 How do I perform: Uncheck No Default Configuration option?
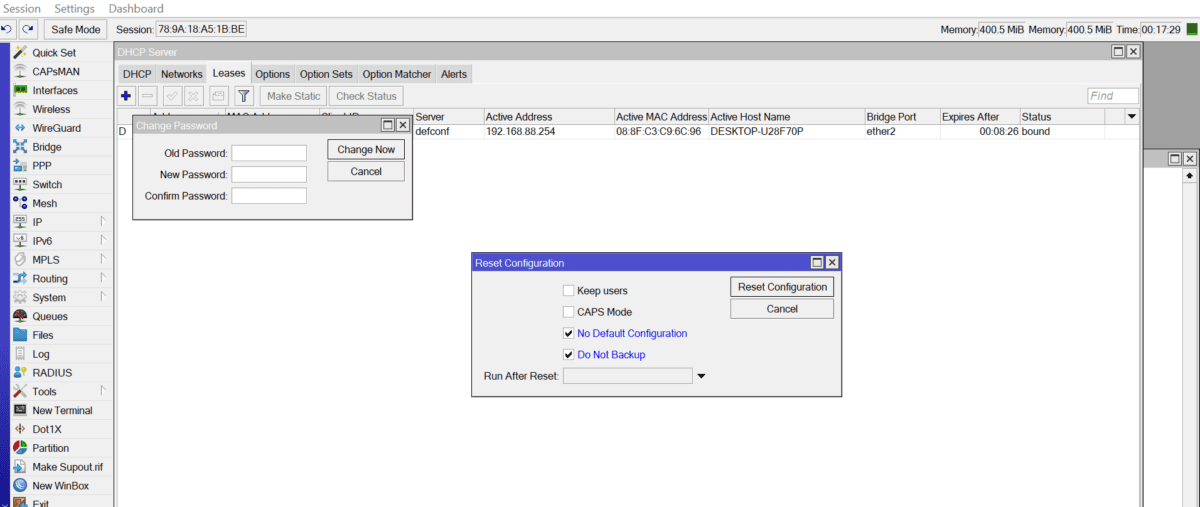568,333
